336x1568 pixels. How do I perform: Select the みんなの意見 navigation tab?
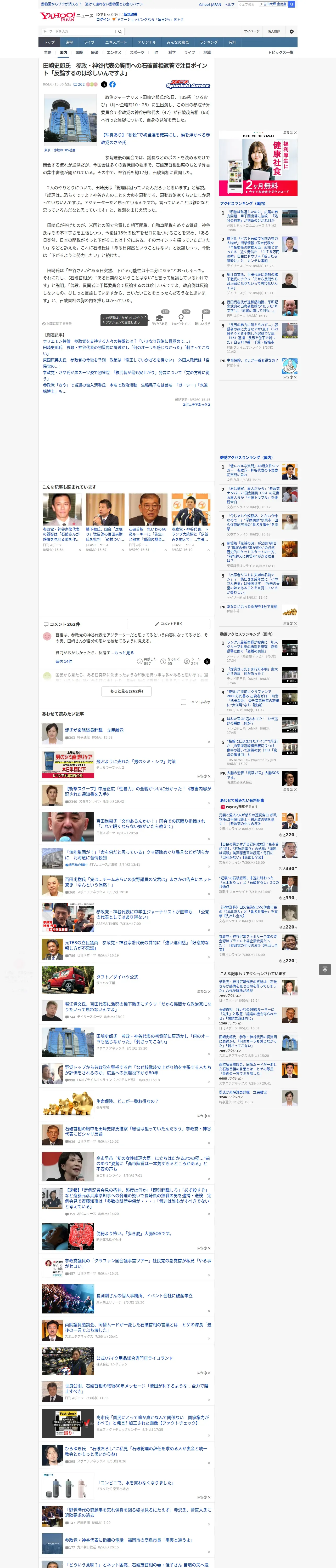coord(178,42)
